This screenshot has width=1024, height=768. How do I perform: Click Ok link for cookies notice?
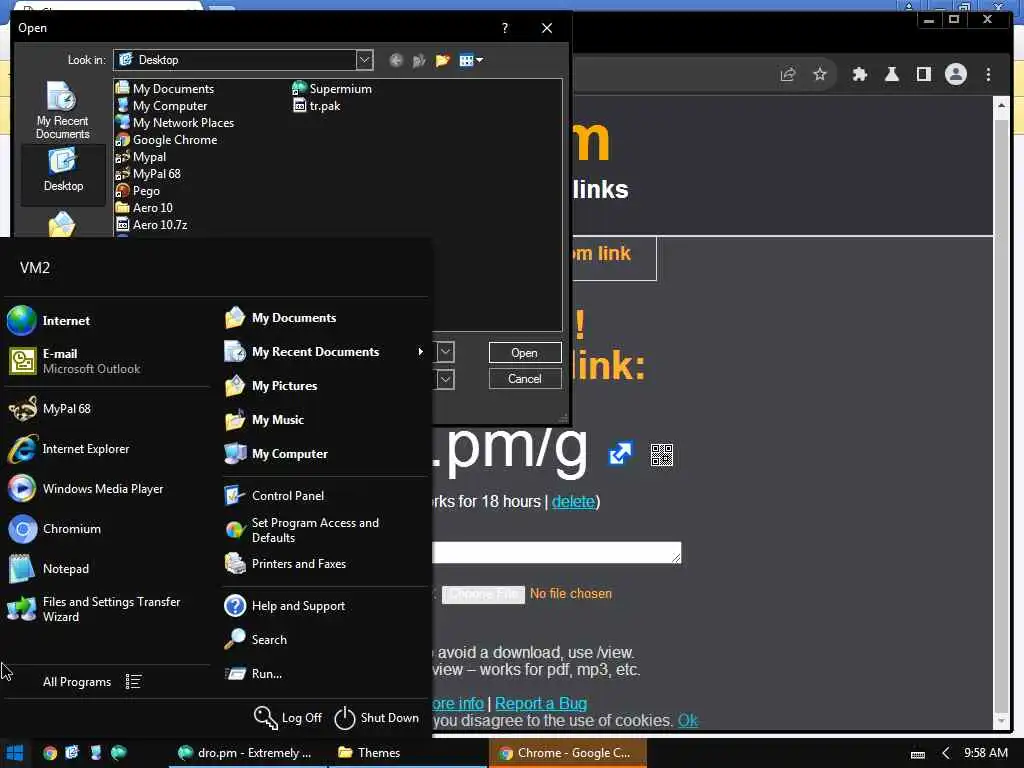coord(688,720)
